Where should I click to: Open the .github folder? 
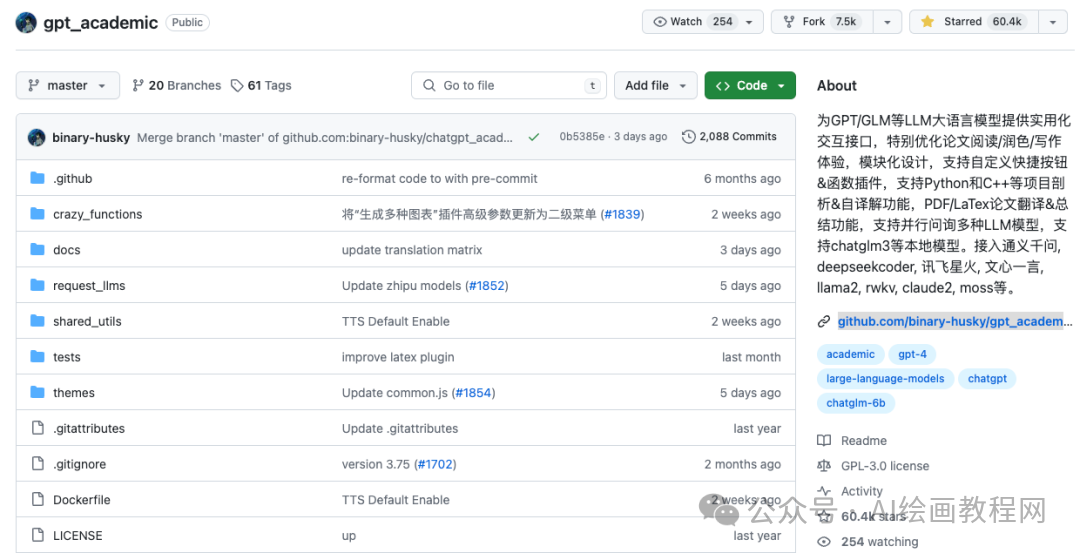pyautogui.click(x=72, y=178)
